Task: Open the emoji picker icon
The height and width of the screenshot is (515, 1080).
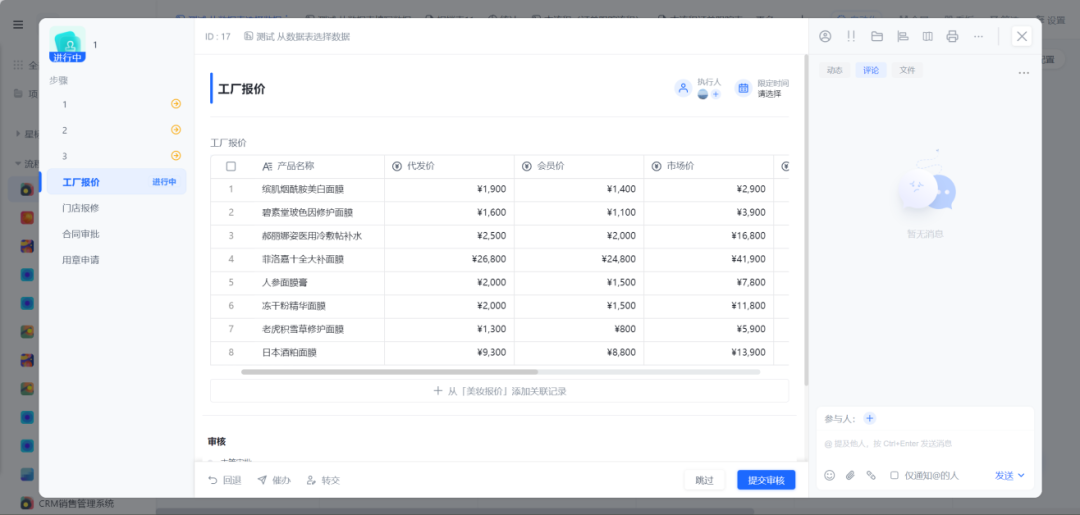Action: tap(830, 475)
